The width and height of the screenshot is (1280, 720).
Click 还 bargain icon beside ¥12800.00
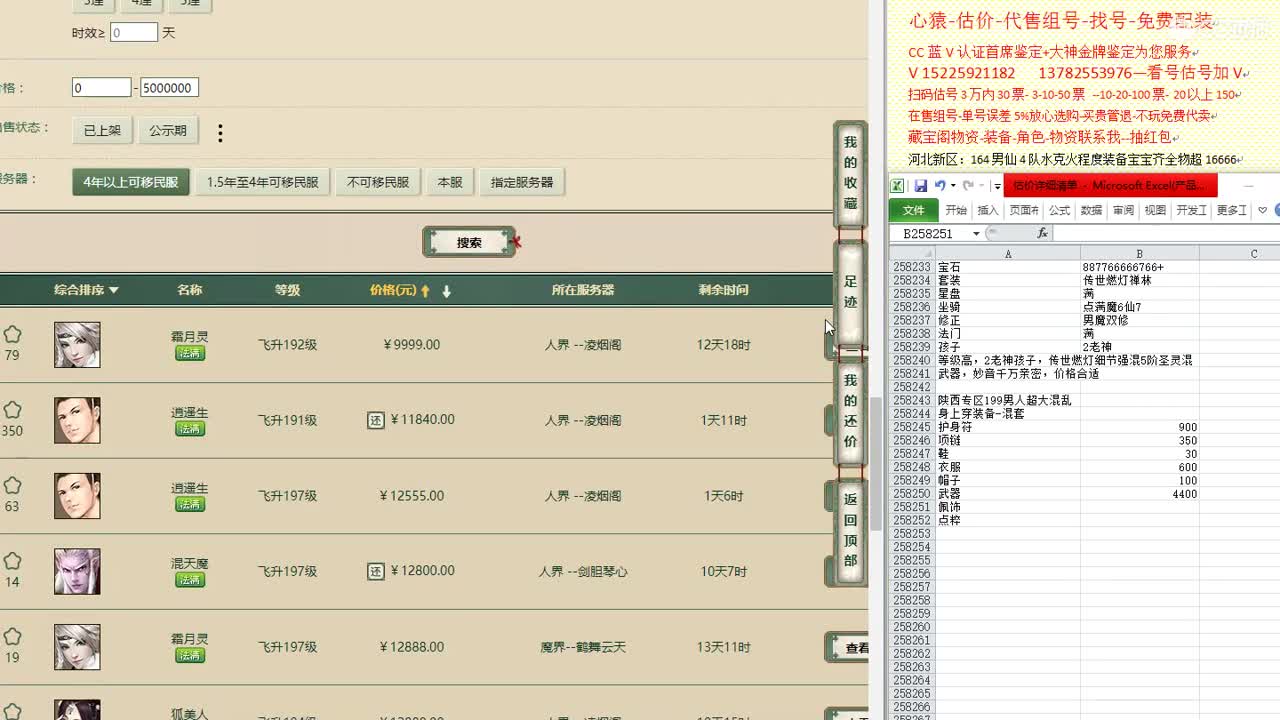click(376, 571)
